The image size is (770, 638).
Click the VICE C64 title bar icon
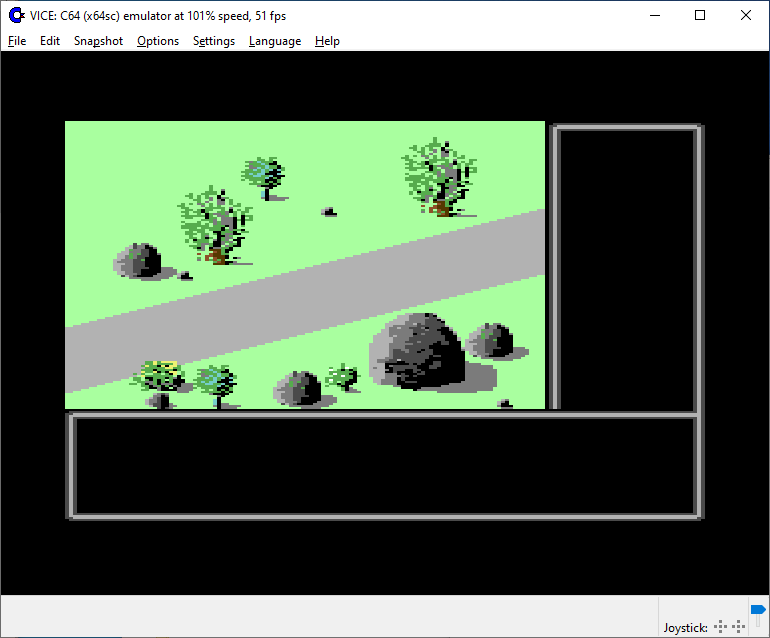click(x=17, y=16)
